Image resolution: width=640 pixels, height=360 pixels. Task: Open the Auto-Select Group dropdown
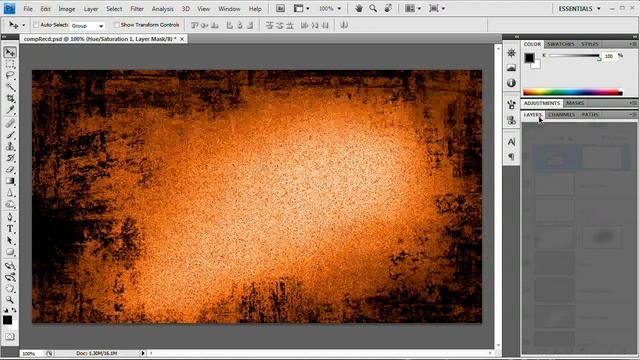87,26
